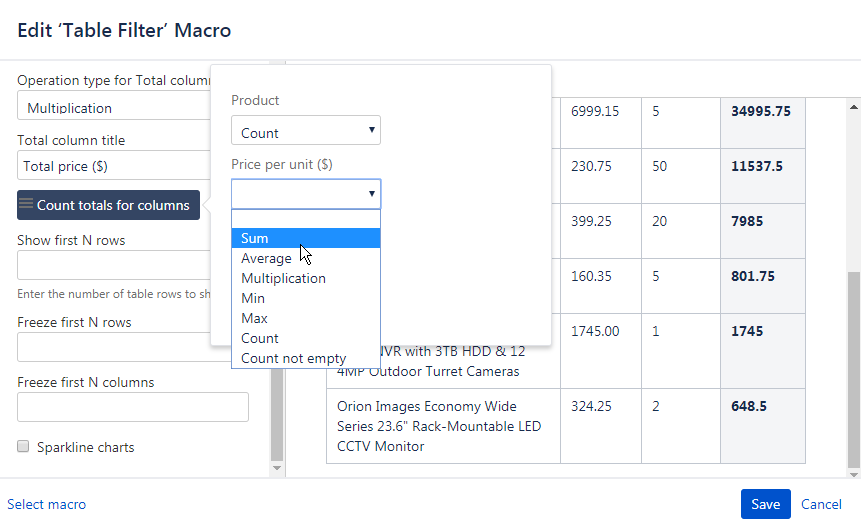Open the Product aggregation dropdown
861x525 pixels.
(x=305, y=132)
